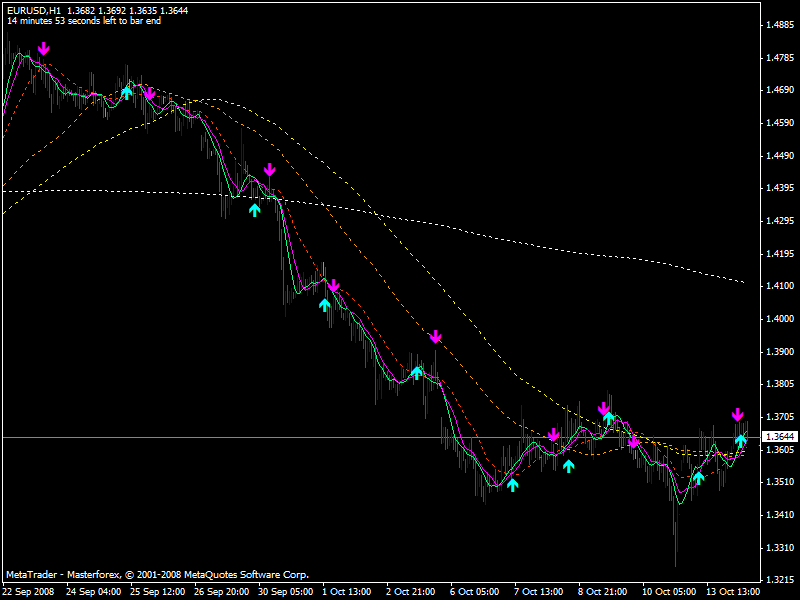Click magenta sell arrow near 1.4100 on 1 Oct
This screenshot has width=800, height=600.
tap(333, 286)
